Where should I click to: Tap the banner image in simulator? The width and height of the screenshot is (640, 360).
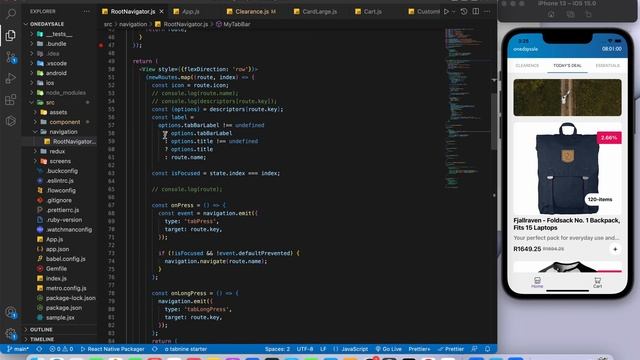pyautogui.click(x=567, y=98)
